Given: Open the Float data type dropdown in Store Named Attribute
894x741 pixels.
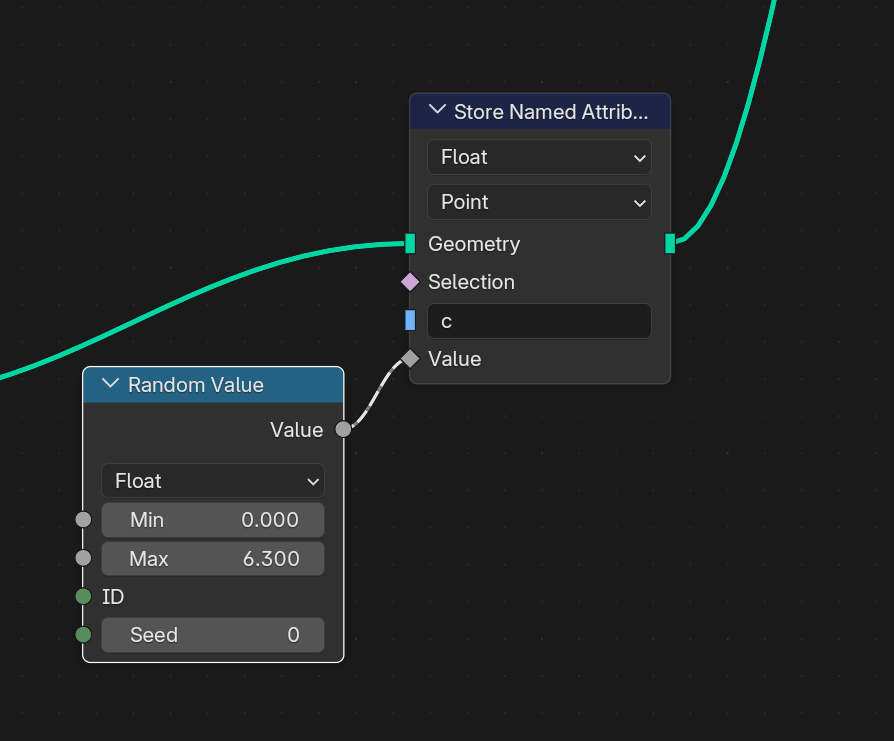Looking at the screenshot, I should click(x=539, y=157).
